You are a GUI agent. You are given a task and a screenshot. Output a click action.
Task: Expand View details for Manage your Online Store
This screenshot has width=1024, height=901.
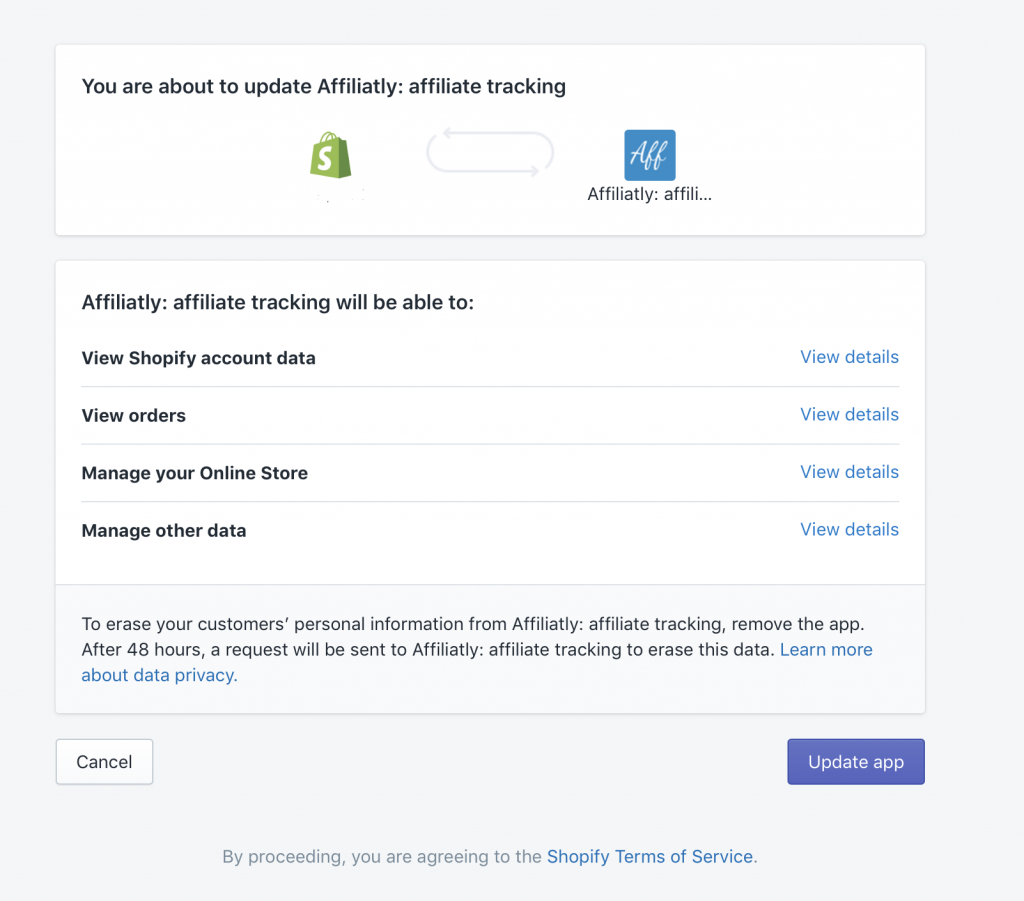tap(849, 472)
